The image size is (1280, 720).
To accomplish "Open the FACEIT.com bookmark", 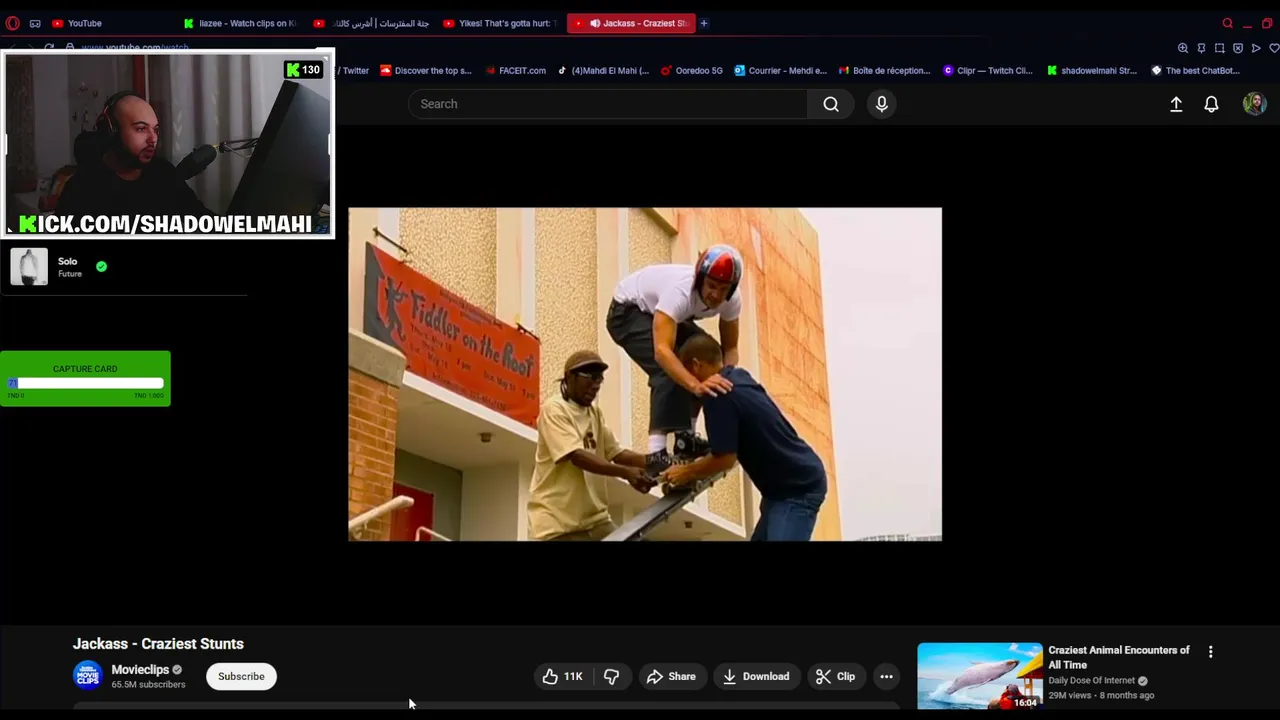I will [516, 71].
